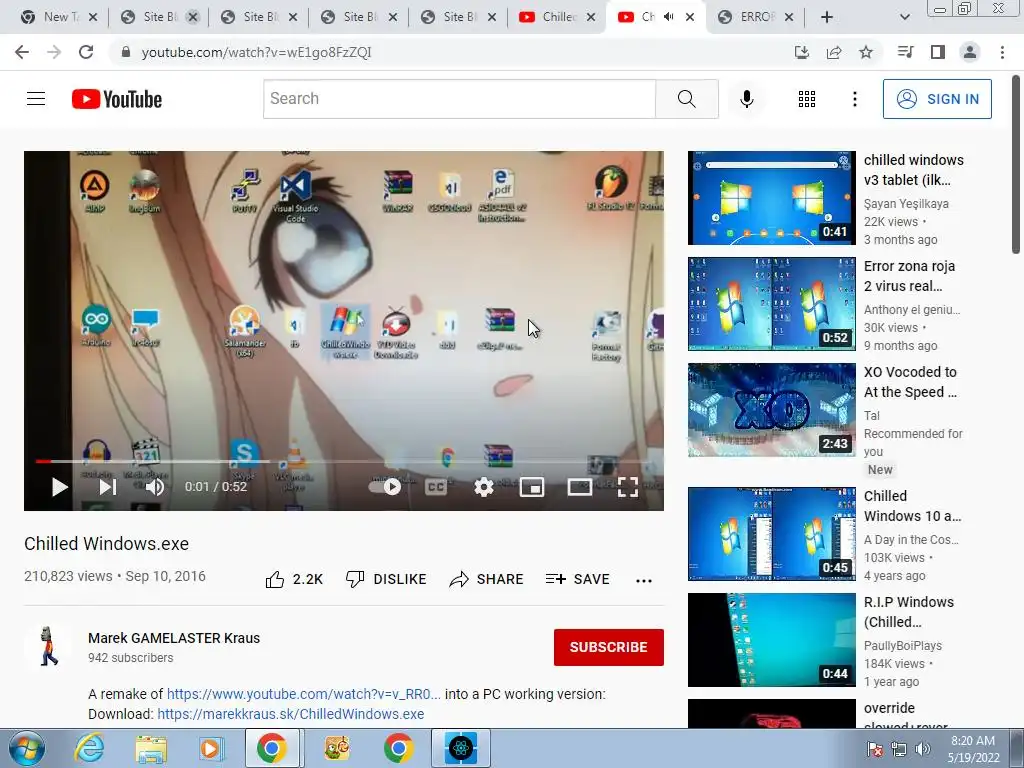1024x768 pixels.
Task: Share the video
Action: click(x=487, y=579)
